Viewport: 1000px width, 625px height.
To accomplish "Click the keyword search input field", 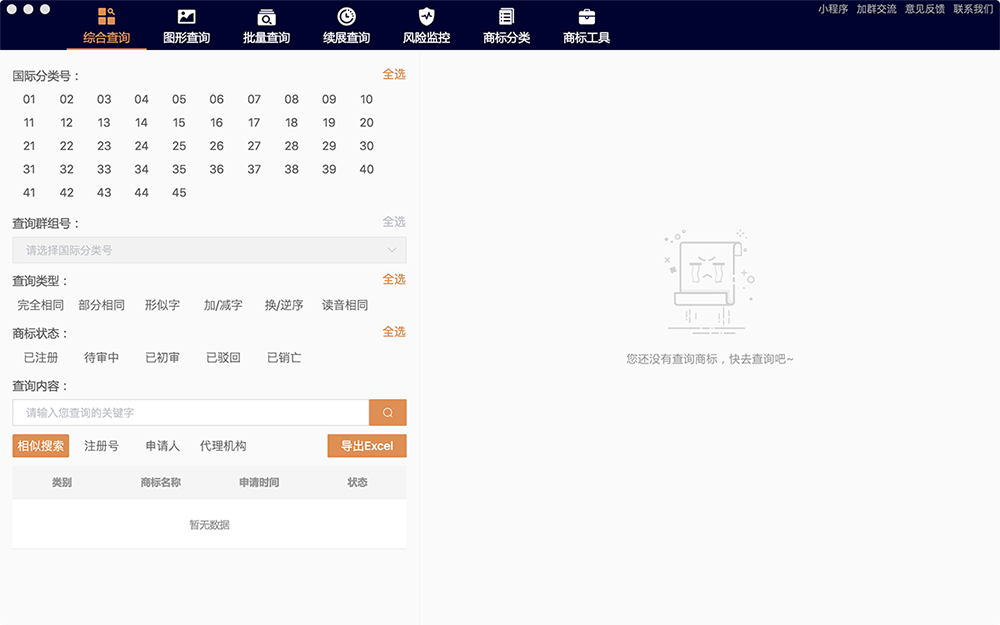I will [190, 413].
